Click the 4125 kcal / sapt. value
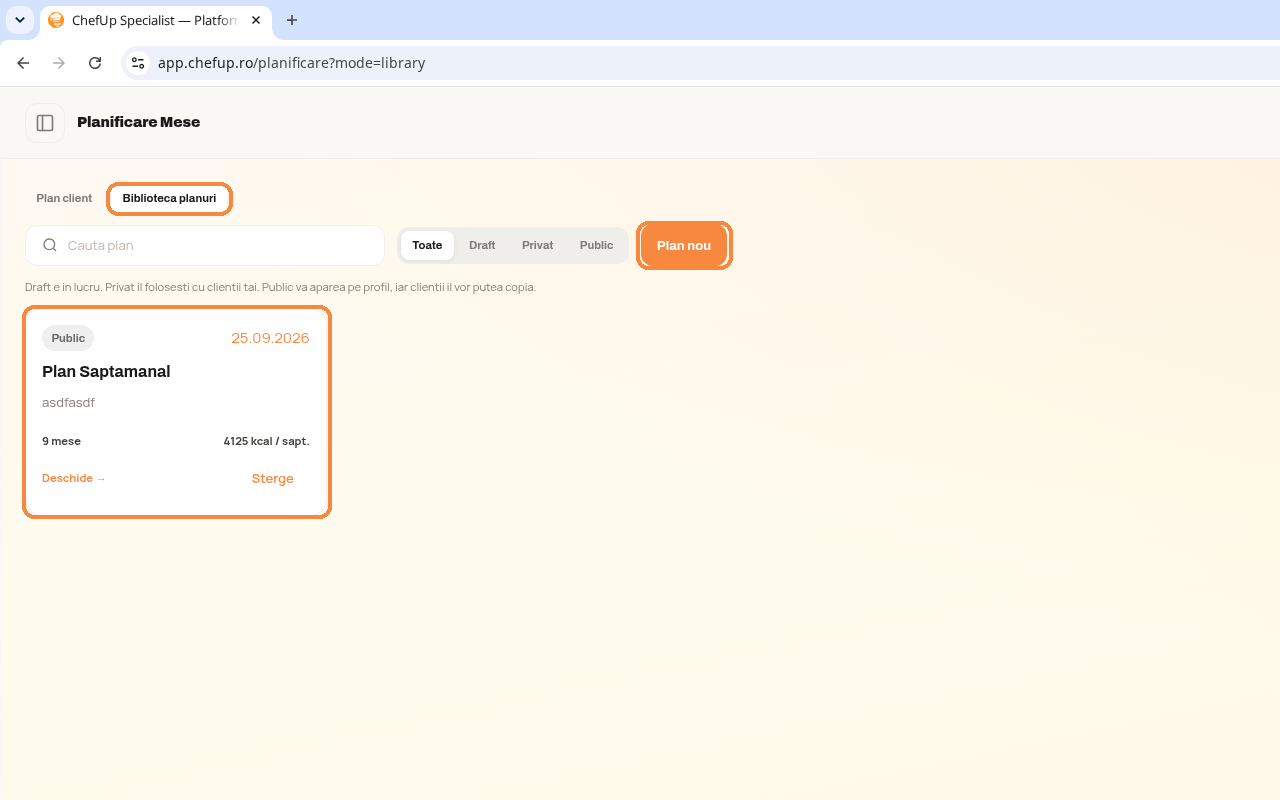The width and height of the screenshot is (1280, 800). pyautogui.click(x=266, y=441)
